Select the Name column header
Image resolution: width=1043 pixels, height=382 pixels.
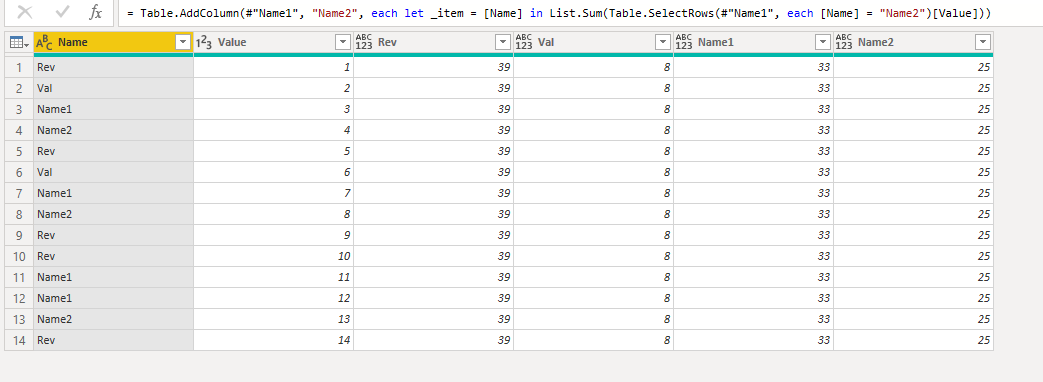point(113,43)
